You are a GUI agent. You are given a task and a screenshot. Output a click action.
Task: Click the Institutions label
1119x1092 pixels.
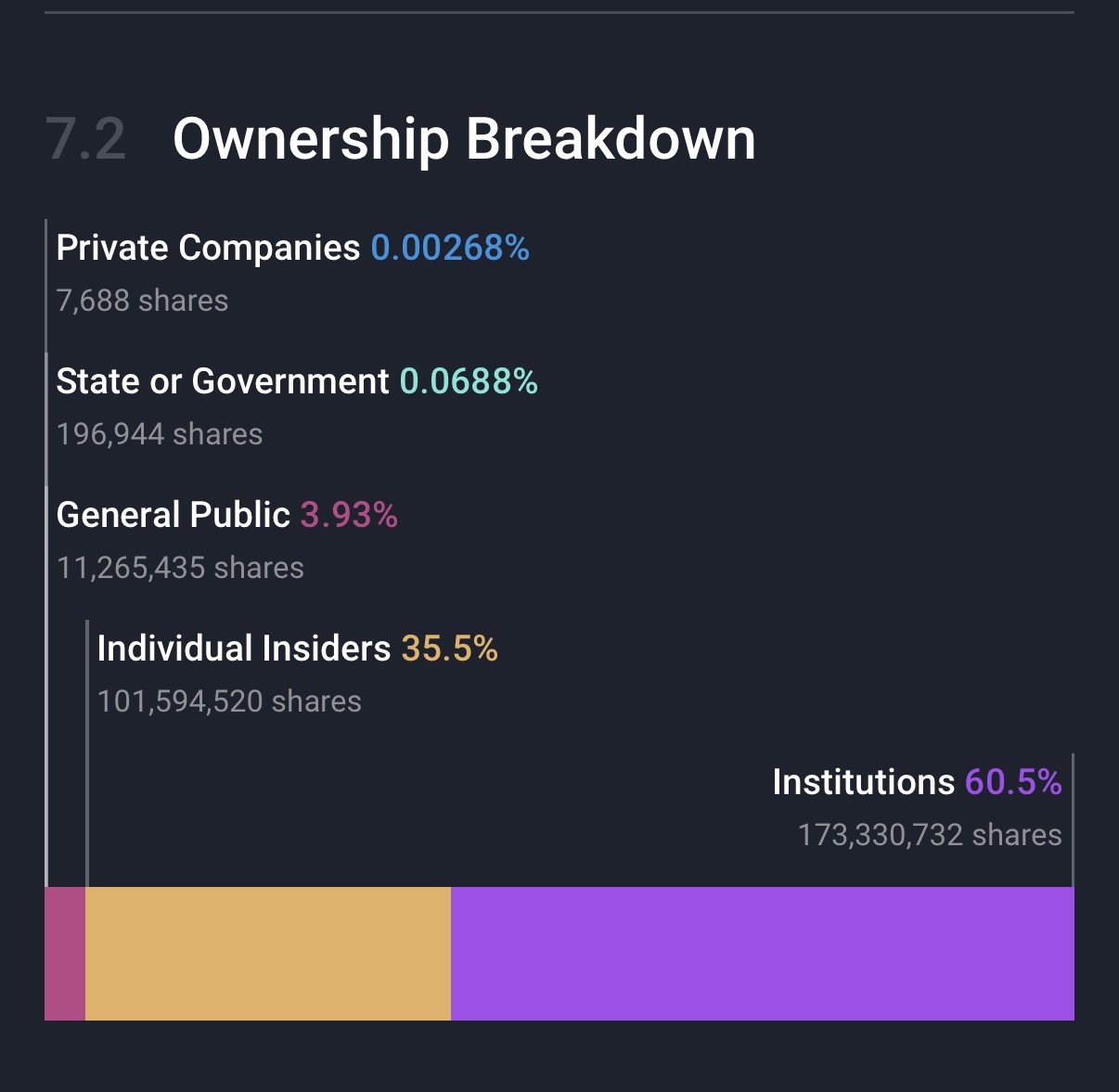click(864, 782)
